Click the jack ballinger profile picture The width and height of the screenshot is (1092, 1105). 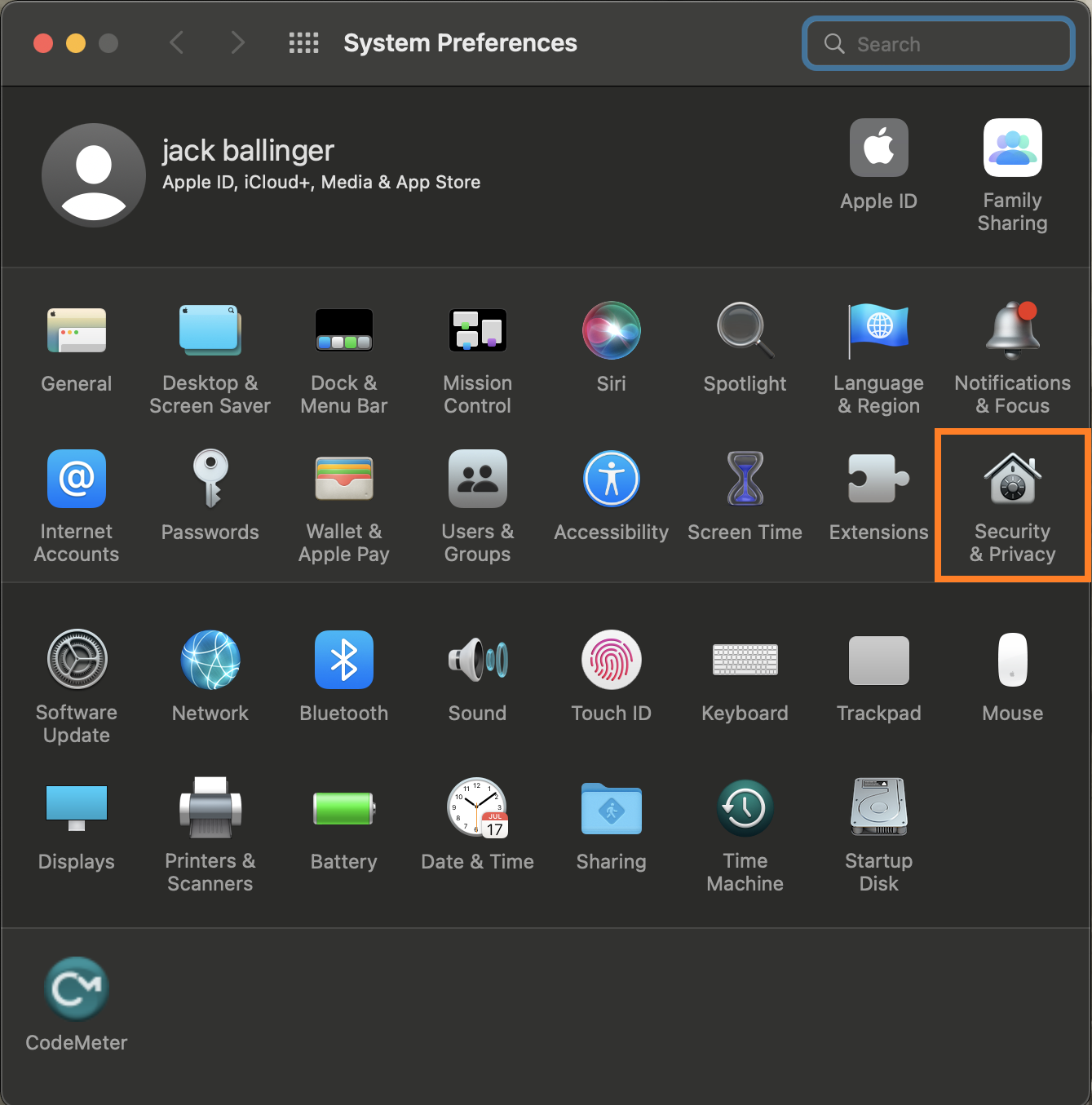(x=94, y=175)
